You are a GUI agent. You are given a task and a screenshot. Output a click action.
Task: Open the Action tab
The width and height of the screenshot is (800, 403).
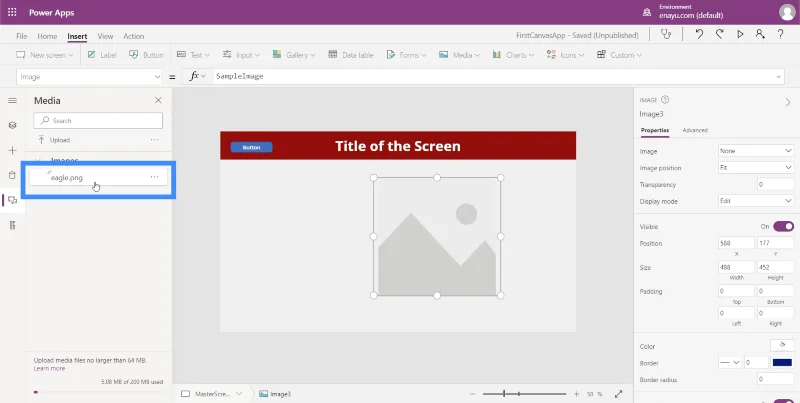coord(134,36)
